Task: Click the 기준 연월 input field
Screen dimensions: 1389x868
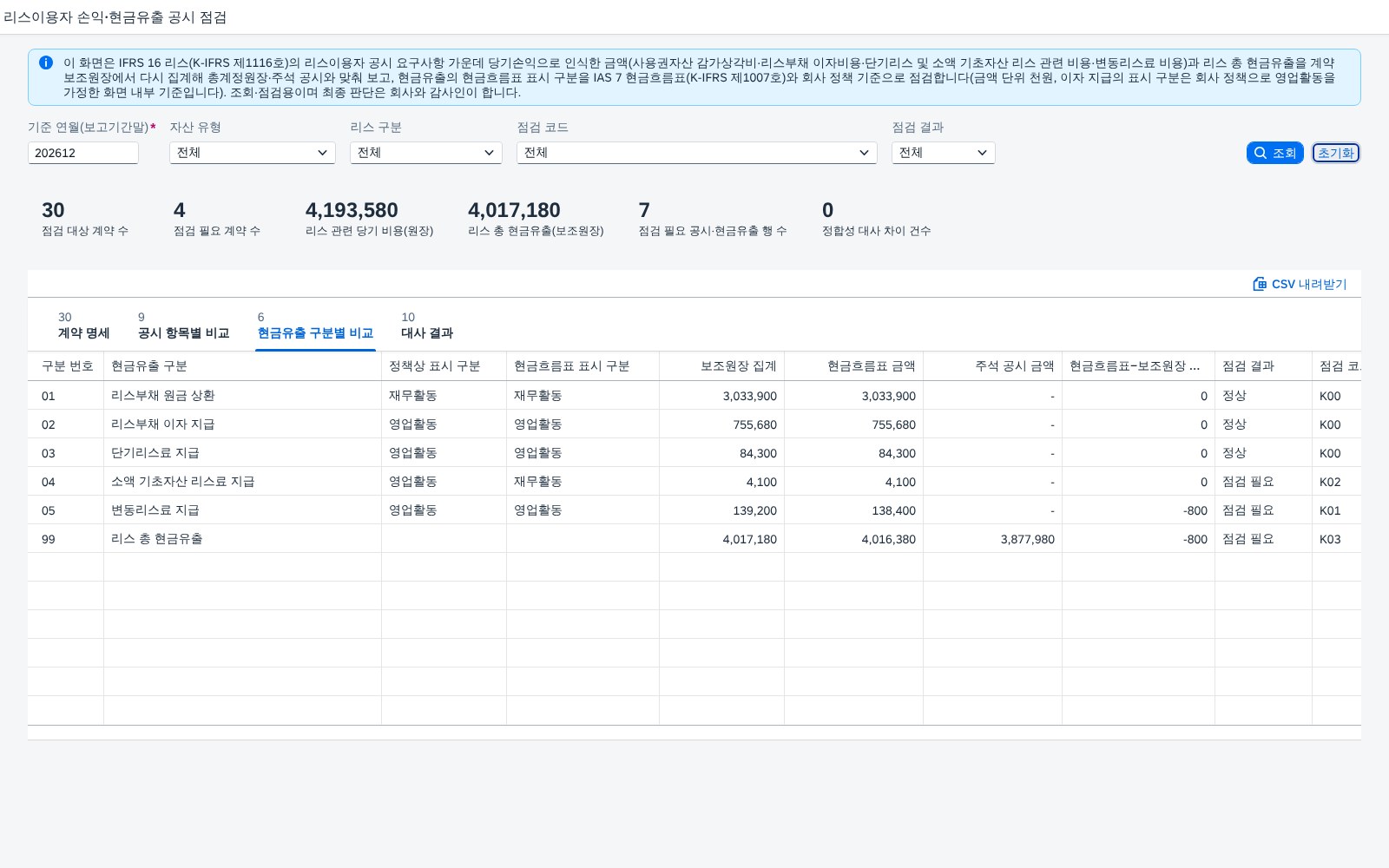Action: pos(83,153)
